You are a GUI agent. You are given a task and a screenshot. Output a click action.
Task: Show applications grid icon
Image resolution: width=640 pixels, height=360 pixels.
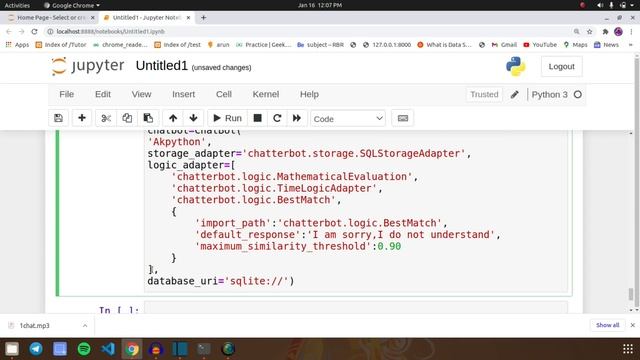click(x=628, y=349)
